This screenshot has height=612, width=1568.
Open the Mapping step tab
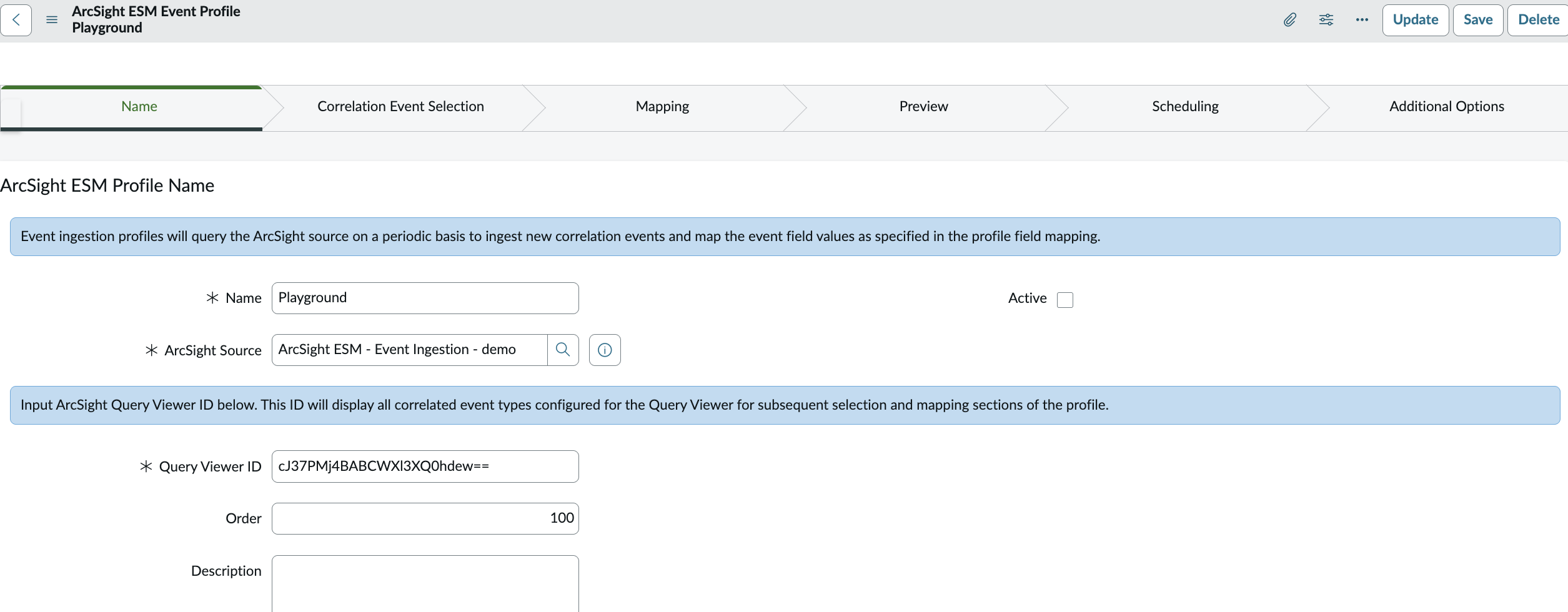pos(662,107)
